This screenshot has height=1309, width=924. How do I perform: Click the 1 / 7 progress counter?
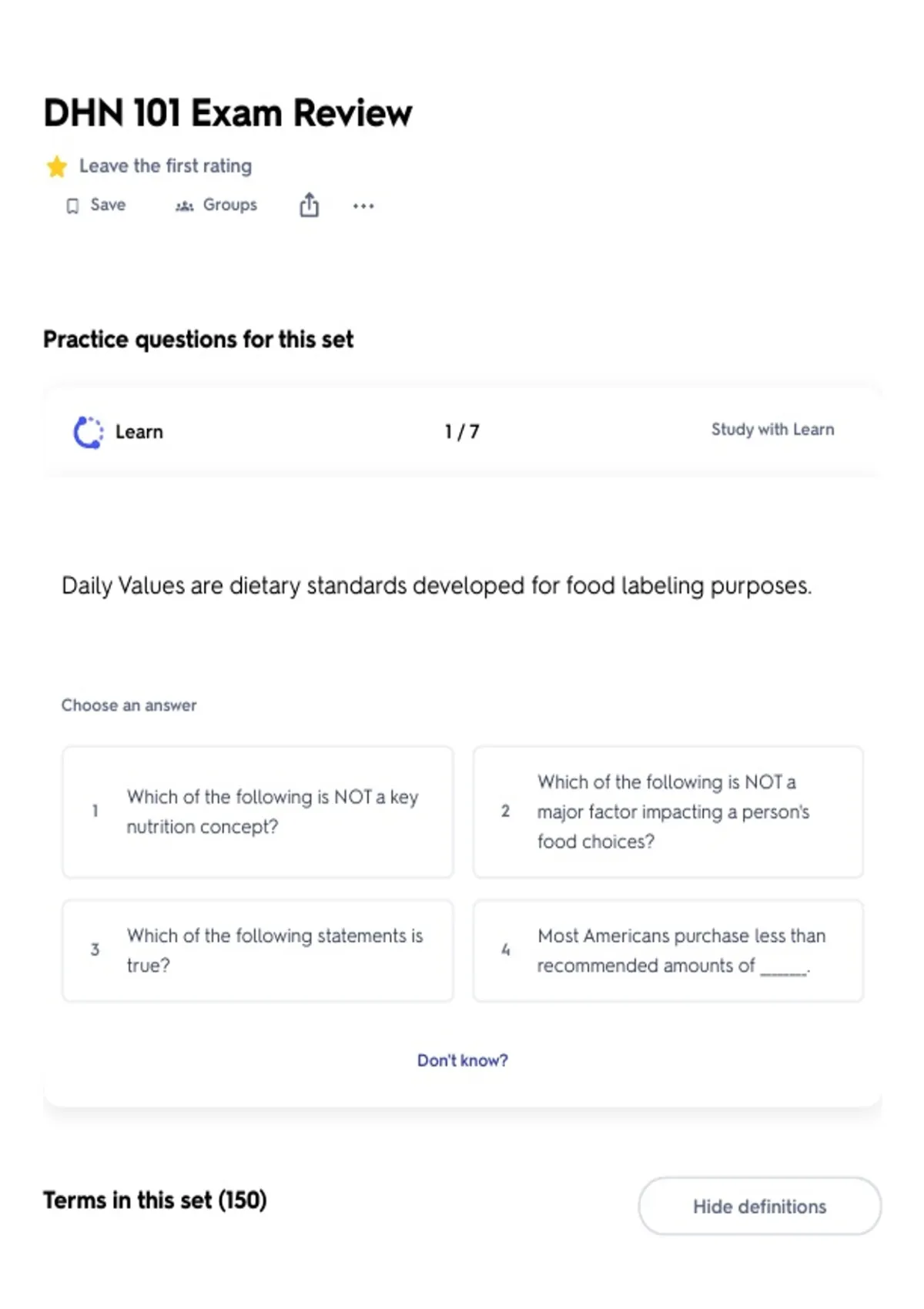(x=462, y=432)
